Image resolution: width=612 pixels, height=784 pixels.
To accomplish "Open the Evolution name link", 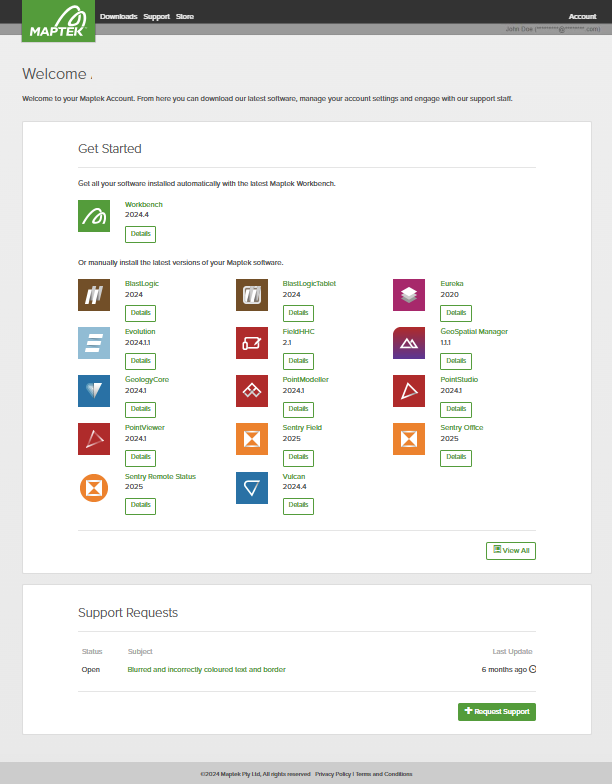I will pos(140,332).
